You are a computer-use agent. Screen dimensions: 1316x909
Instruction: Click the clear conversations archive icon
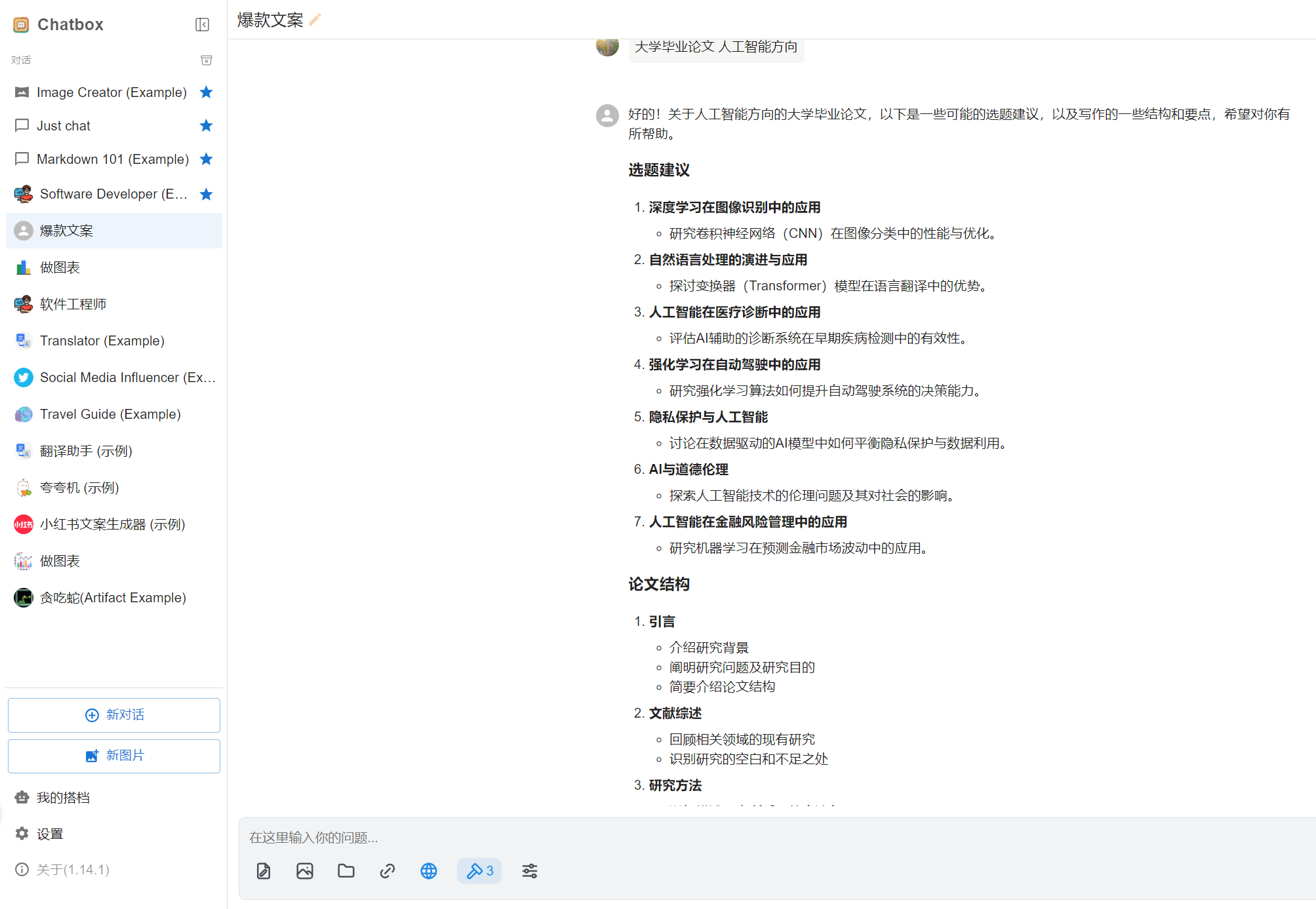pos(206,60)
